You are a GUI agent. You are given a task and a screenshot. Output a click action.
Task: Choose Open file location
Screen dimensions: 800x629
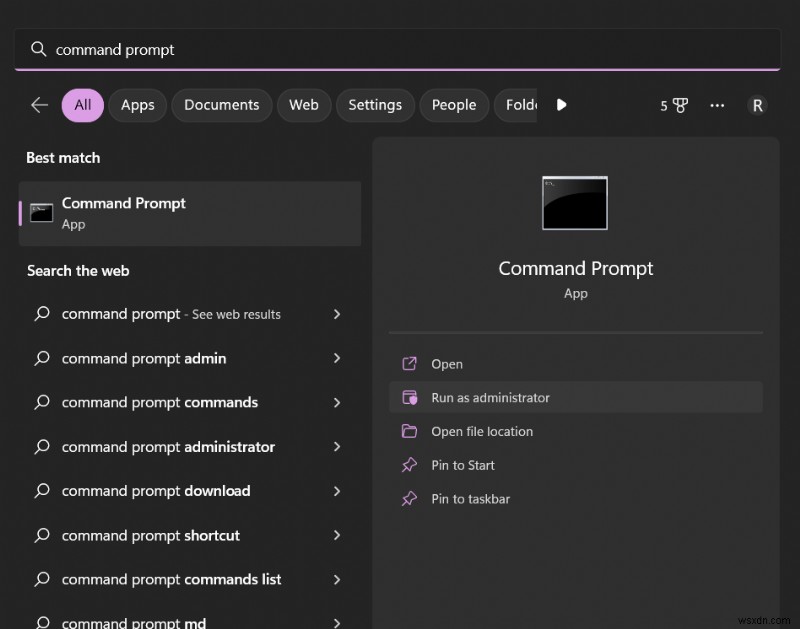[576, 431]
